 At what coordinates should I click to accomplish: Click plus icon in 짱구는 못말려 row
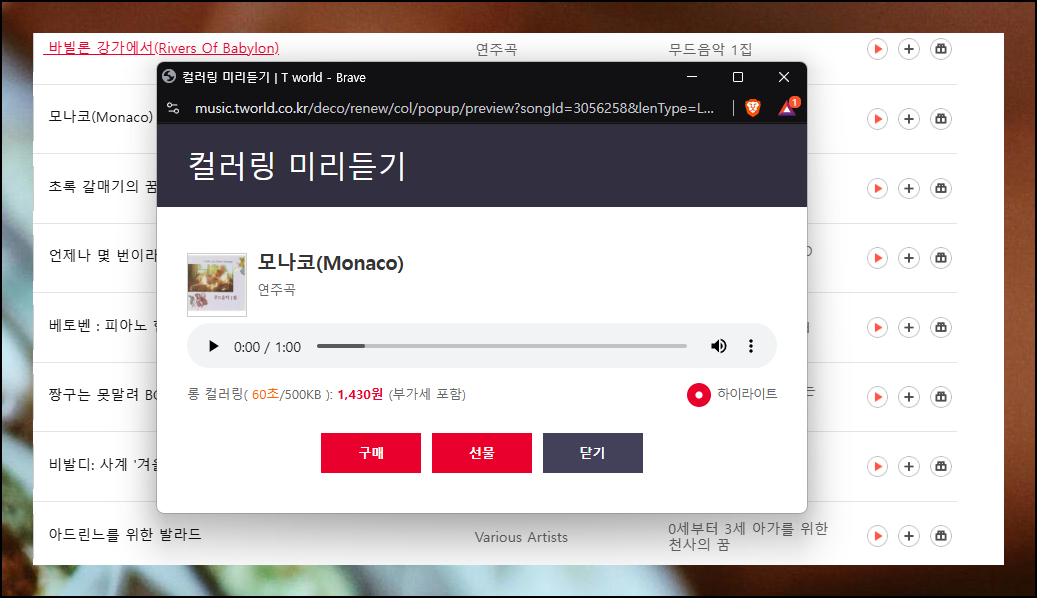click(x=909, y=397)
